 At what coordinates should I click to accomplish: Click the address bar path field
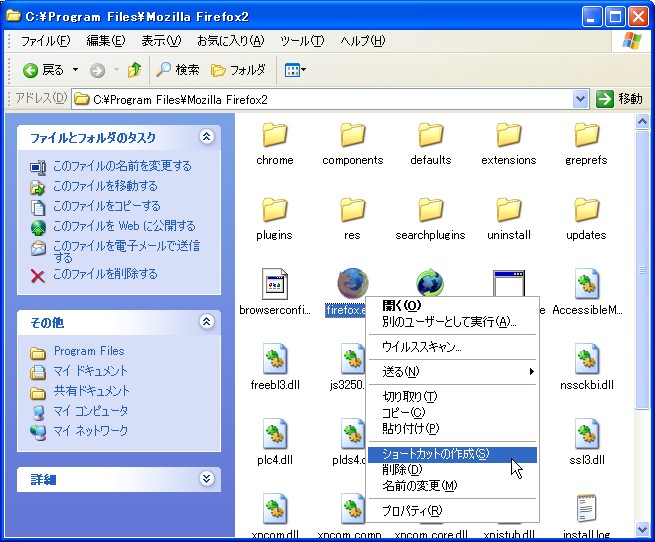[322, 99]
